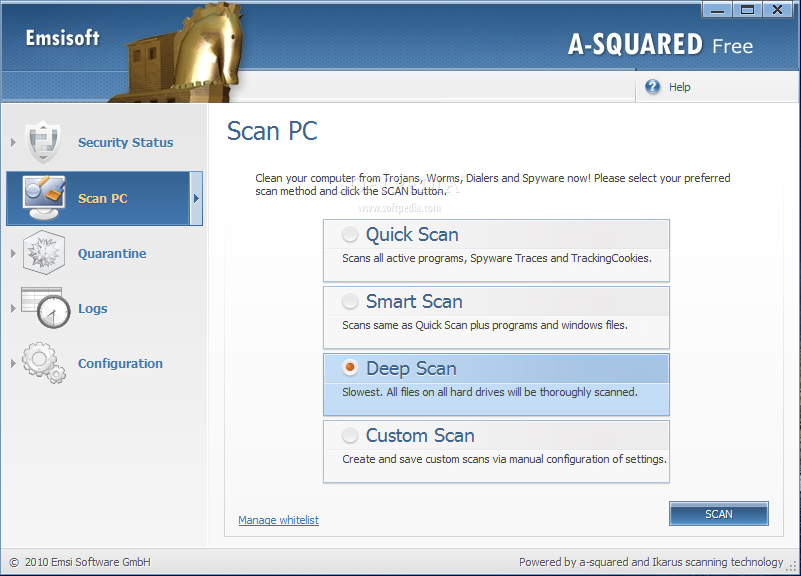Click the Trojan horse logo
This screenshot has width=801, height=576.
click(182, 50)
